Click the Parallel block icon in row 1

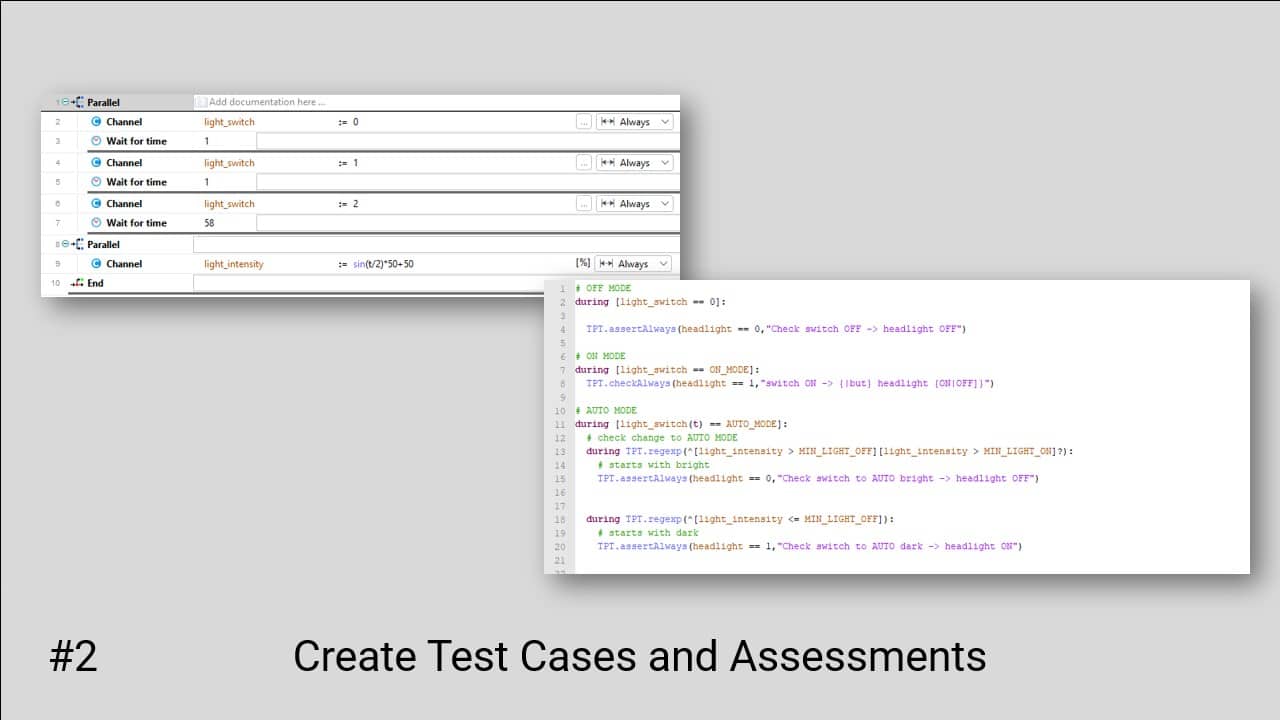(x=78, y=102)
